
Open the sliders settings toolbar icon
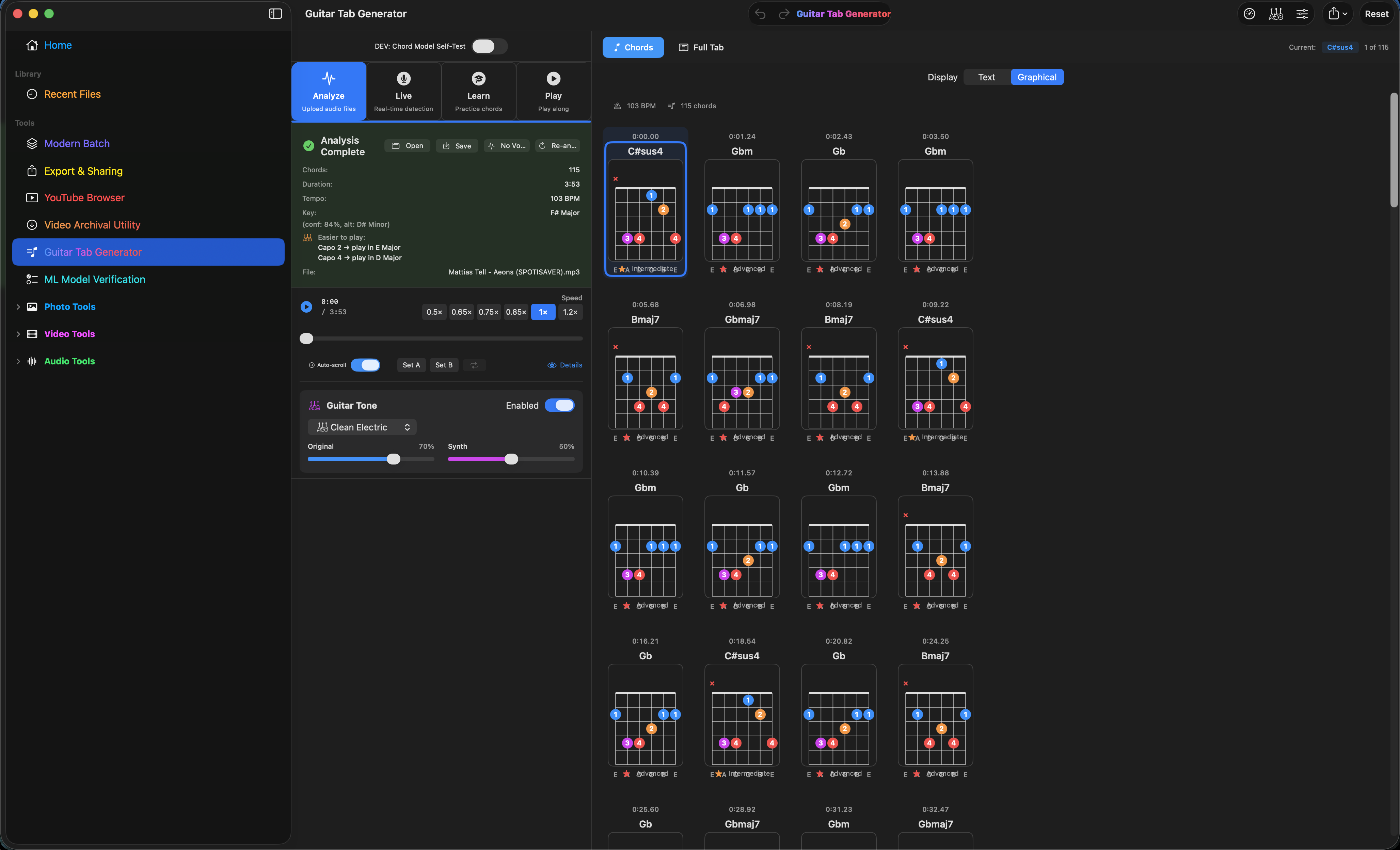(x=1302, y=14)
